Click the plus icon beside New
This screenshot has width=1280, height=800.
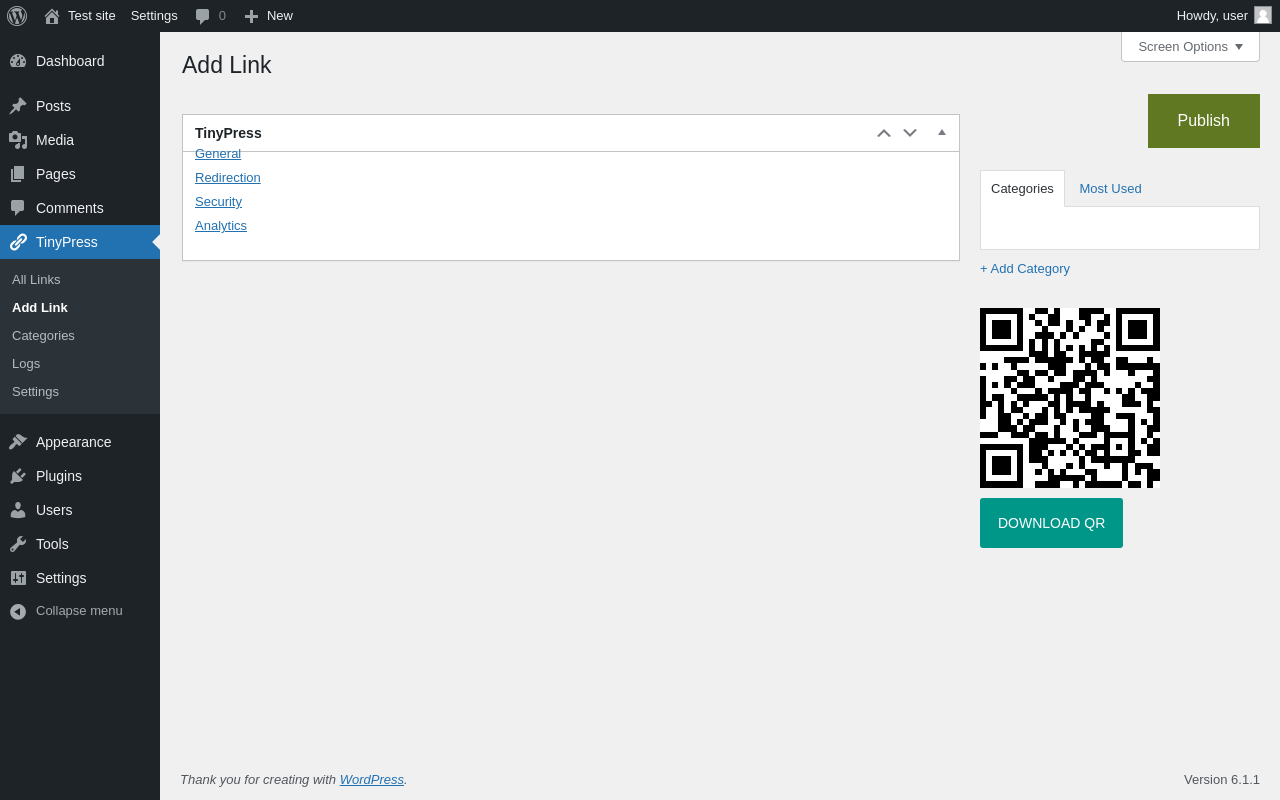pos(251,16)
